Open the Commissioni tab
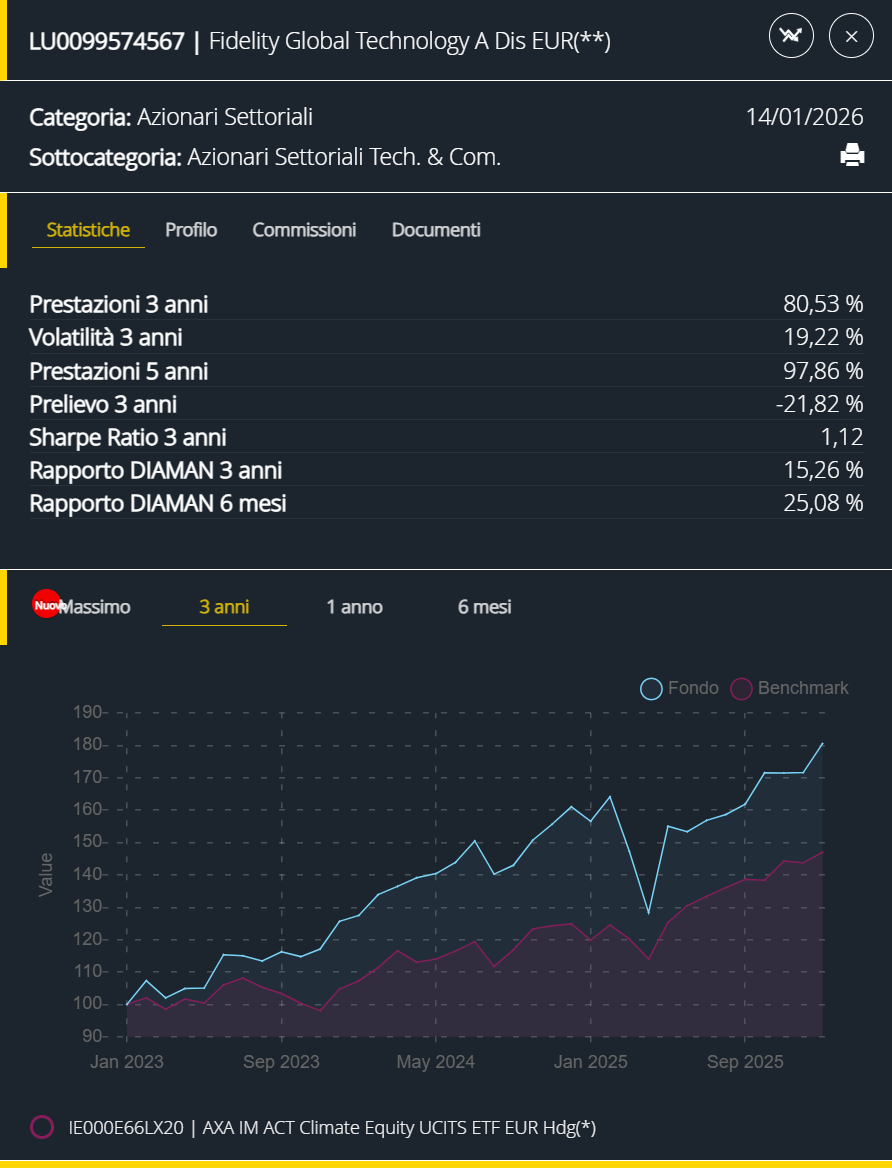 tap(304, 230)
